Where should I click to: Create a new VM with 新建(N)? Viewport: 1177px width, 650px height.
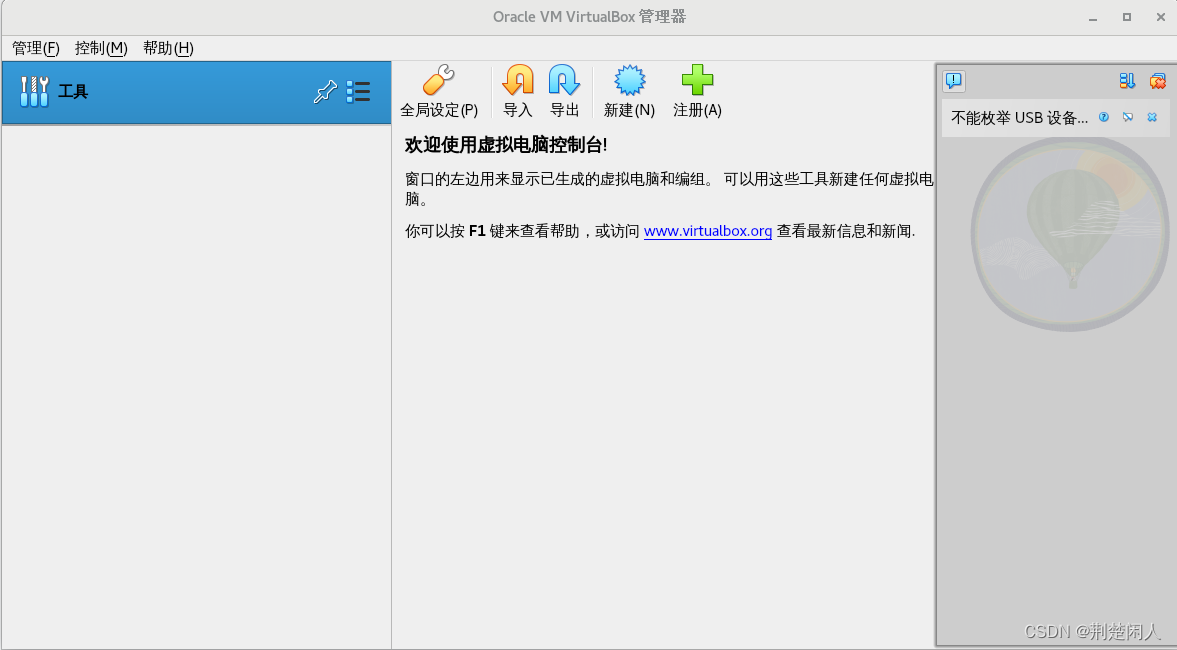tap(629, 92)
